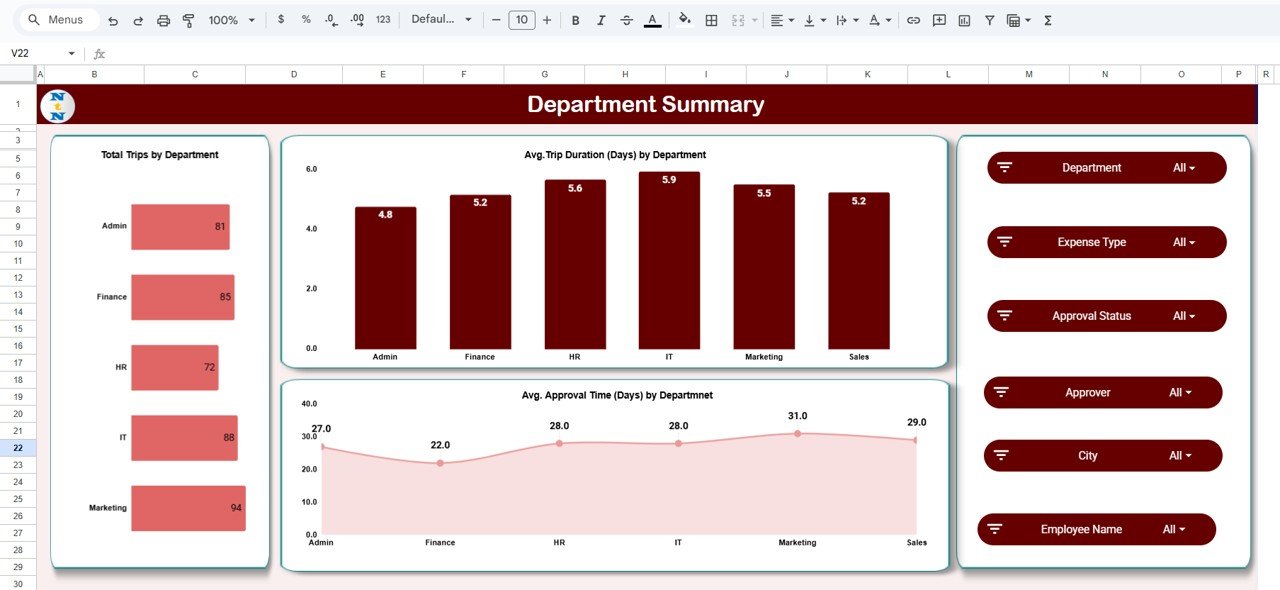Toggle italic formatting

[601, 20]
